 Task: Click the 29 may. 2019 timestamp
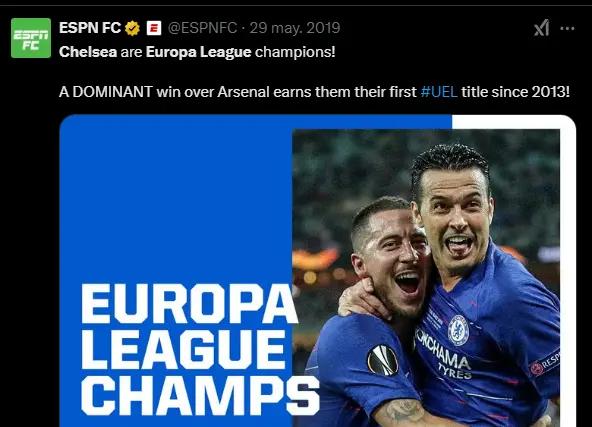pyautogui.click(x=295, y=28)
